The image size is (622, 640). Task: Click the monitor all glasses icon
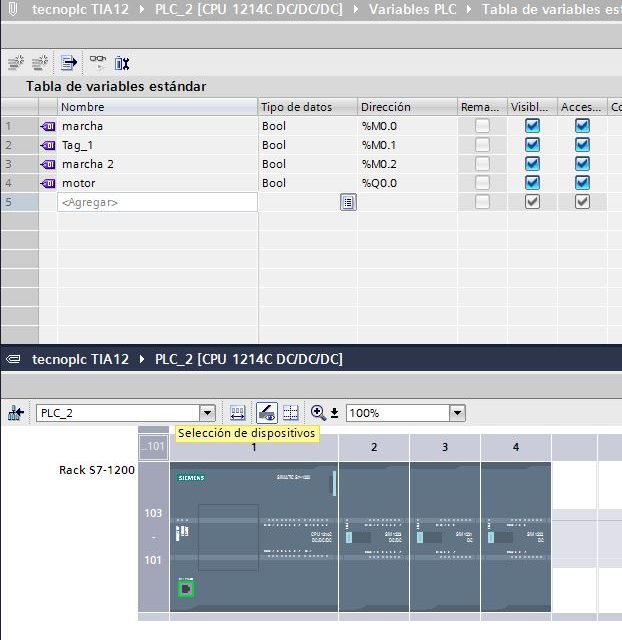[97, 61]
